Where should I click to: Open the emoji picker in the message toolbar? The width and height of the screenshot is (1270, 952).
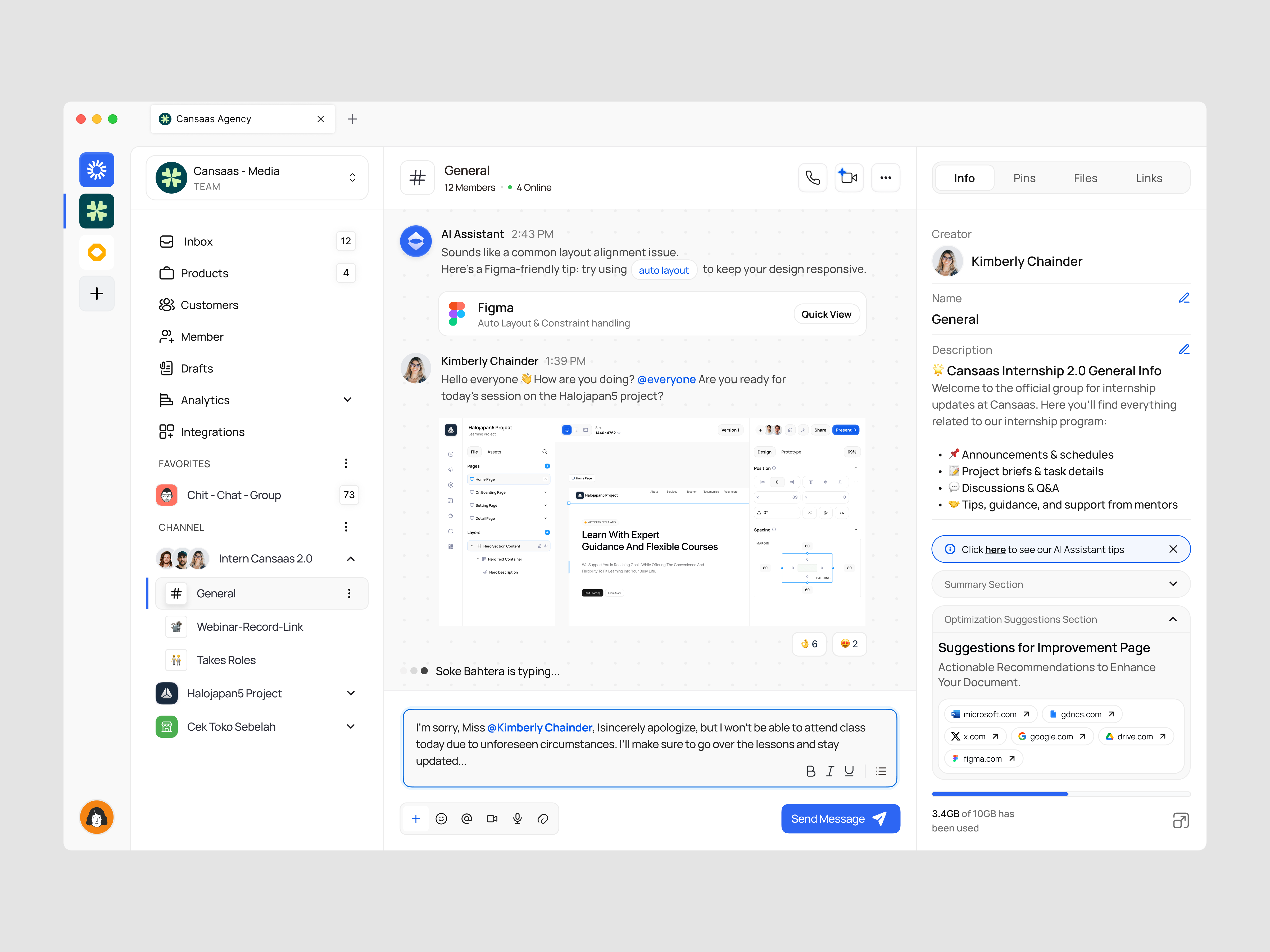coord(441,819)
